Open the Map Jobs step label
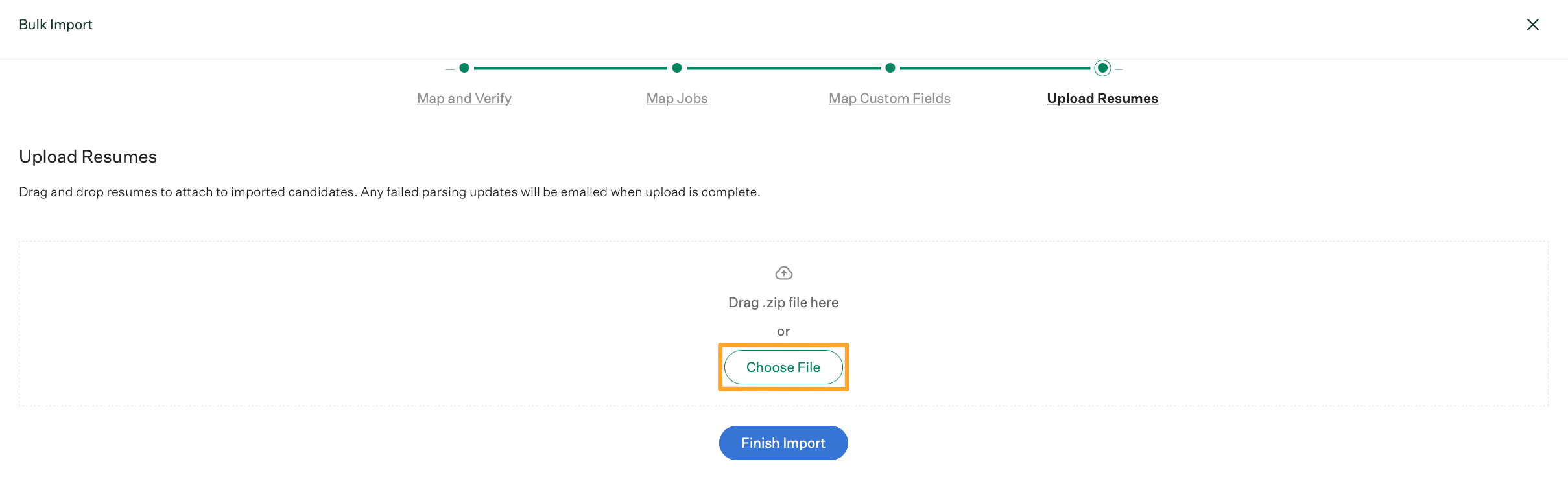This screenshot has height=477, width=1568. click(x=677, y=99)
